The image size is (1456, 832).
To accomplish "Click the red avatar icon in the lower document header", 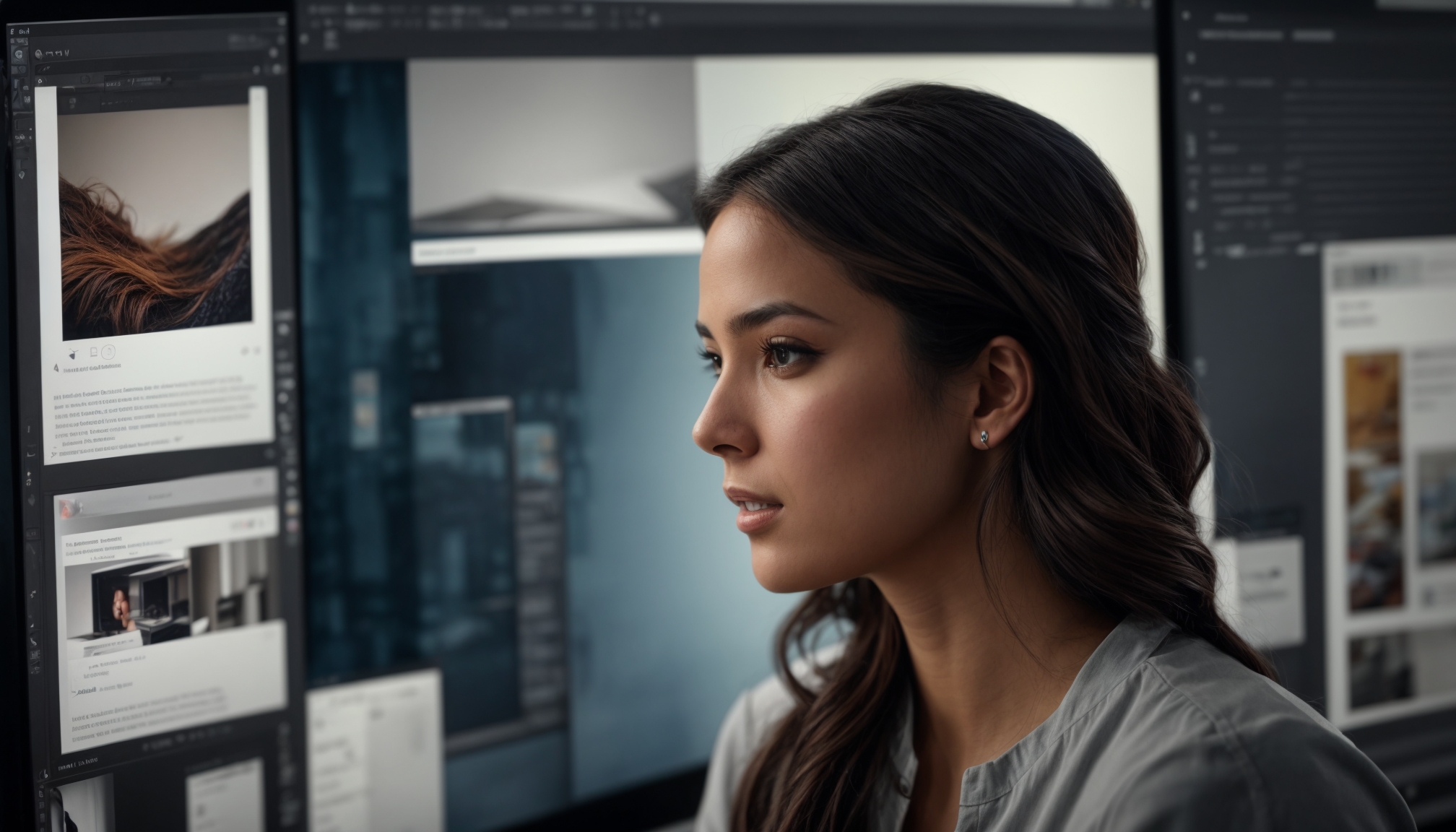I will (x=69, y=508).
